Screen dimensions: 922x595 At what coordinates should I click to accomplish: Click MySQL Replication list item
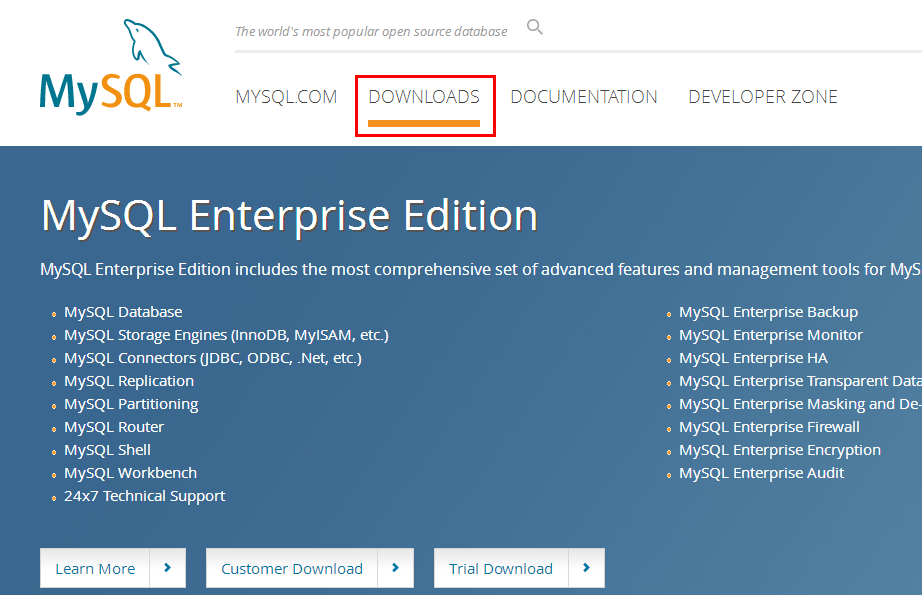[129, 381]
